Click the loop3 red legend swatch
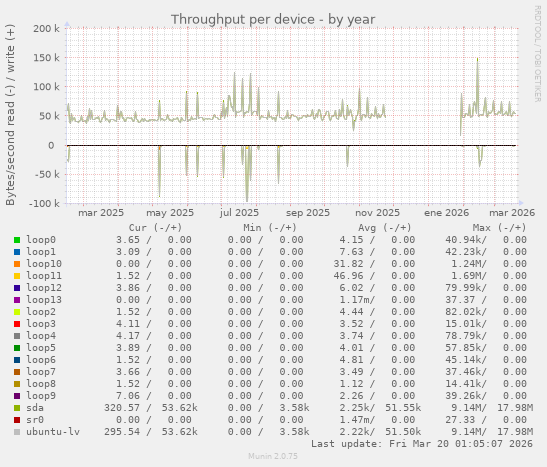 tap(17, 324)
